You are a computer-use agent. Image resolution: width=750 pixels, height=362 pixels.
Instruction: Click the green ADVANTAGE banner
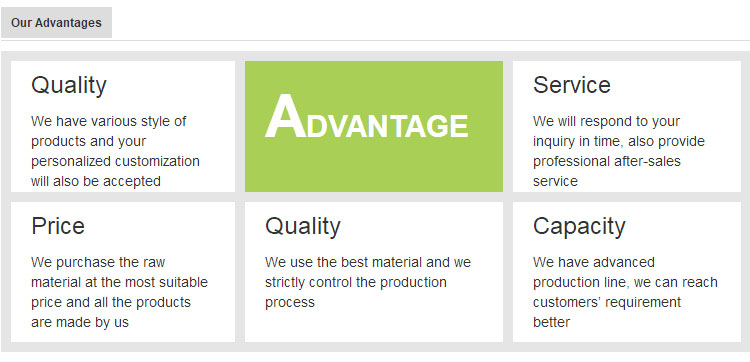click(x=374, y=126)
